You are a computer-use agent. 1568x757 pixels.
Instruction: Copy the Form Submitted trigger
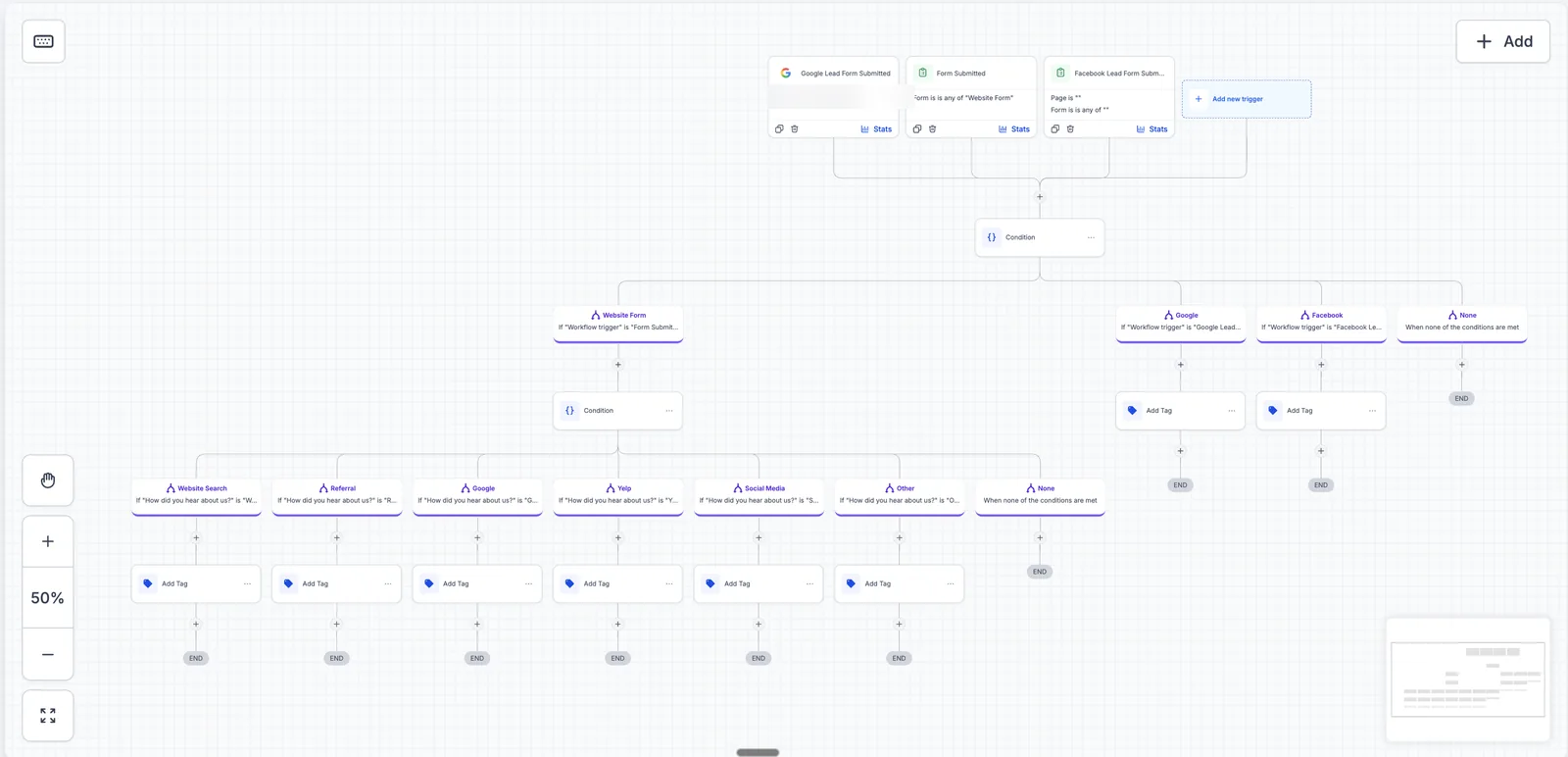point(917,128)
